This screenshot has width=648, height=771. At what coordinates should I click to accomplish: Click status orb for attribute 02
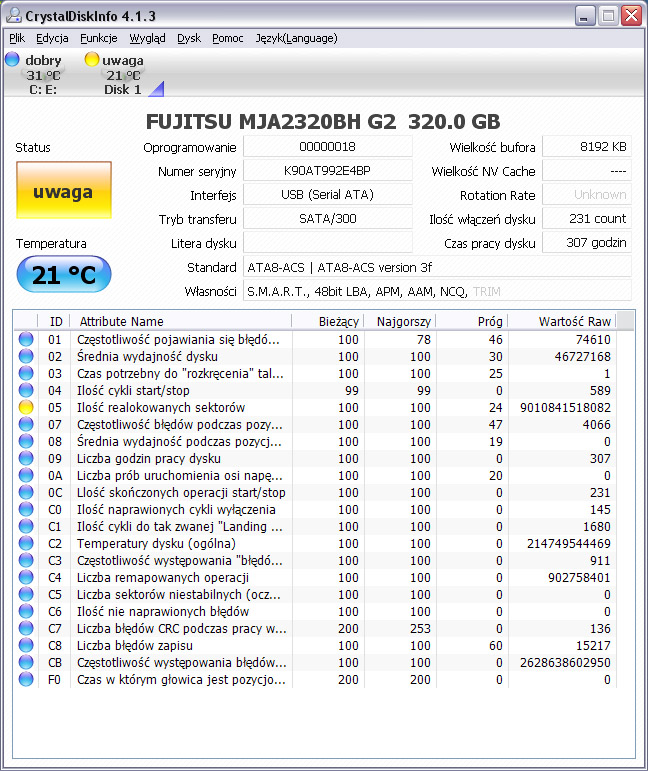click(x=26, y=356)
